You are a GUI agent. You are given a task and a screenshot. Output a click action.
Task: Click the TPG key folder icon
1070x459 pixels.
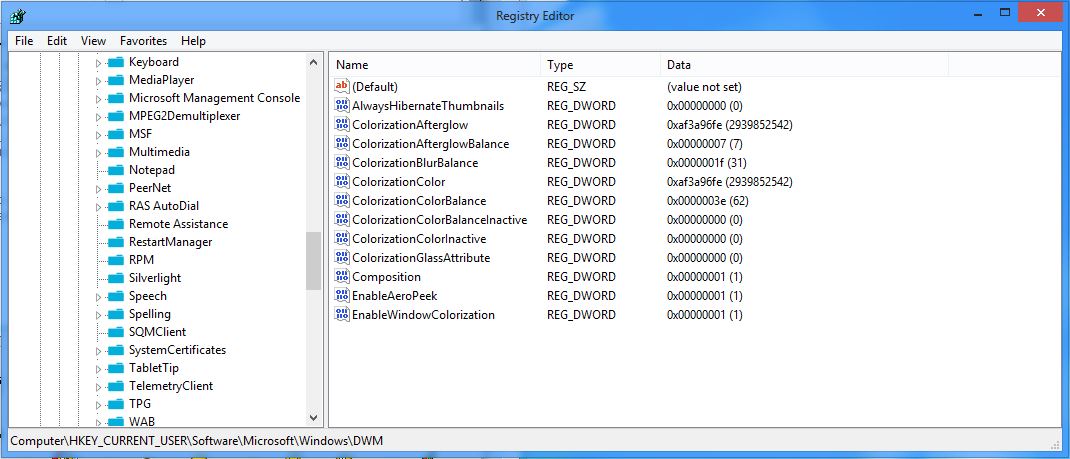[116, 404]
